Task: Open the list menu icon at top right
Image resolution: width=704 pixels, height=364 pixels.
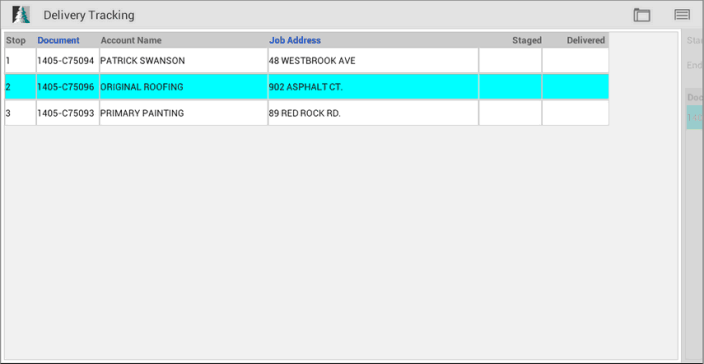Action: (682, 15)
